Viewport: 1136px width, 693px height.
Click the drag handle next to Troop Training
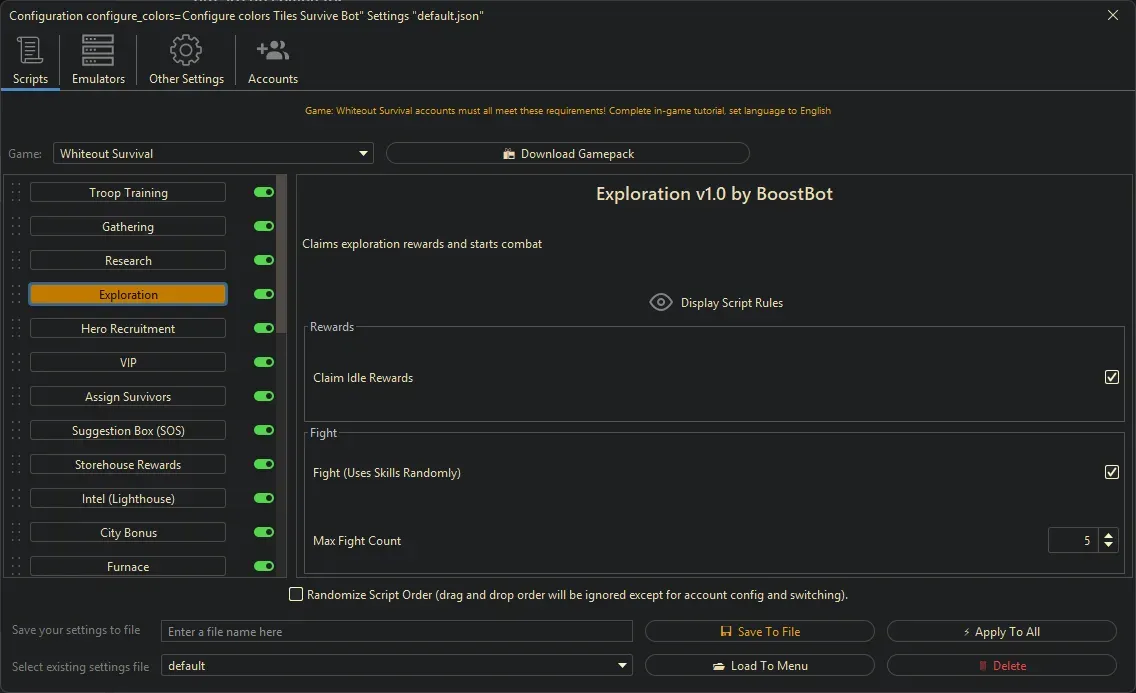[x=16, y=193]
